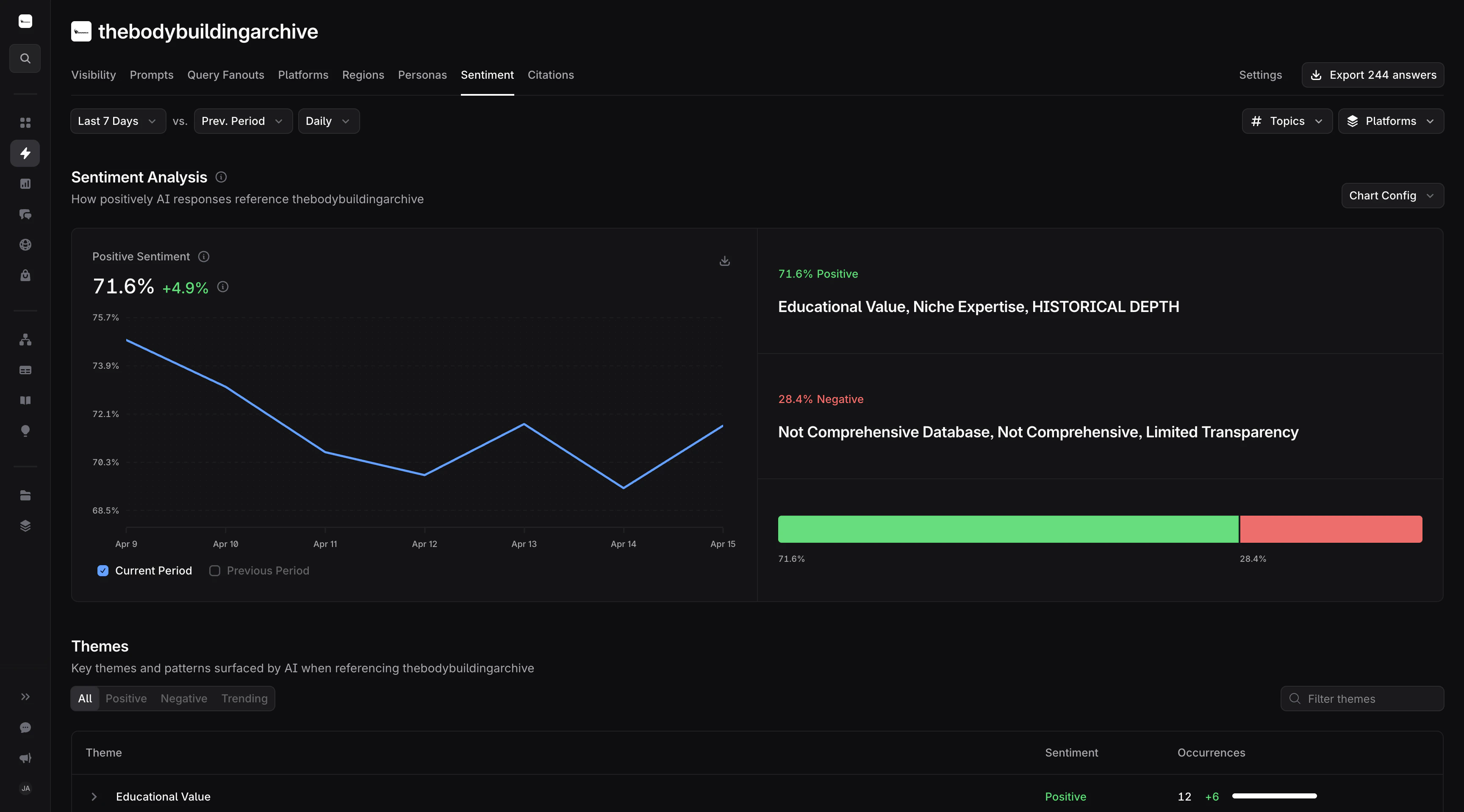Click the green positive sentiment bar segment
The image size is (1464, 812).
1008,529
